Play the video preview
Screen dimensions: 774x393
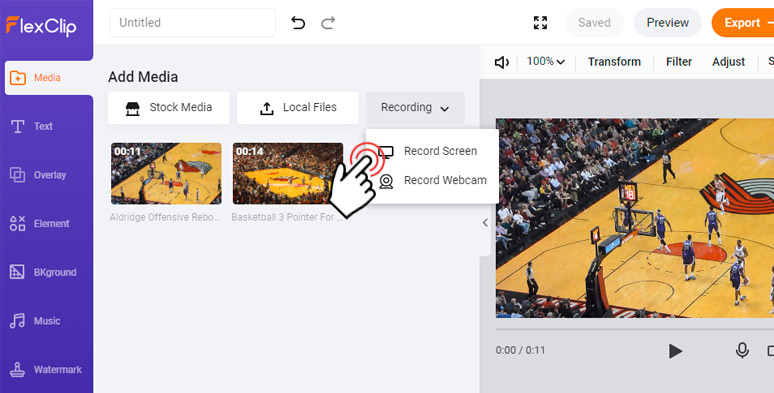click(x=675, y=351)
